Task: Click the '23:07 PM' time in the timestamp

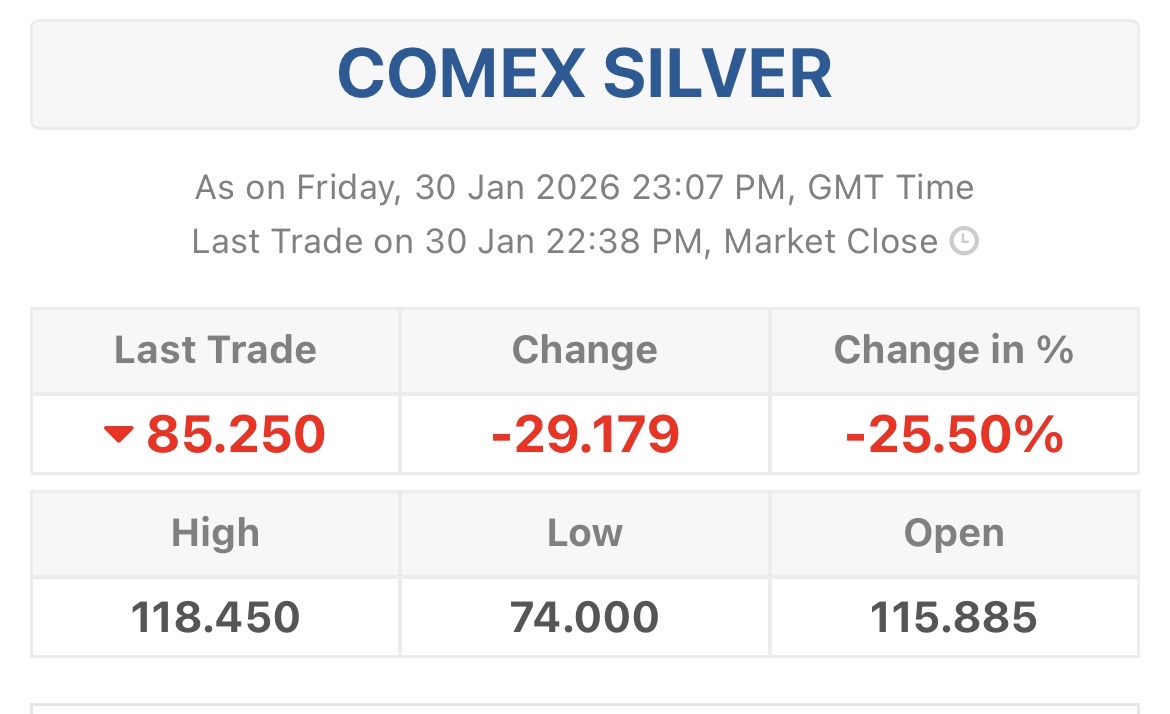Action: pyautogui.click(x=712, y=187)
